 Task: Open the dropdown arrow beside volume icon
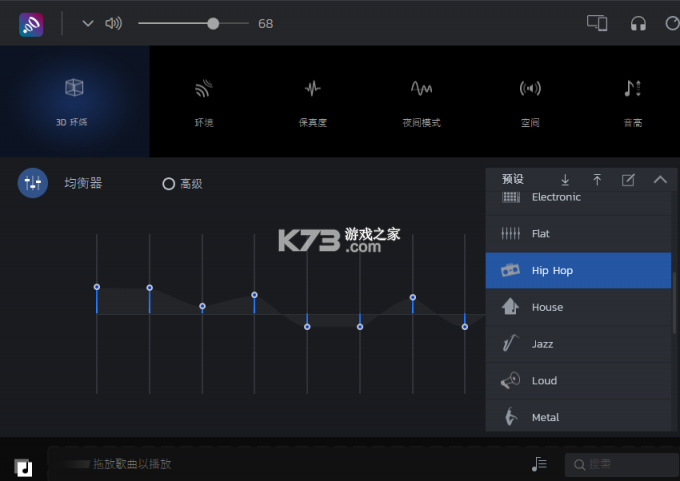point(88,23)
